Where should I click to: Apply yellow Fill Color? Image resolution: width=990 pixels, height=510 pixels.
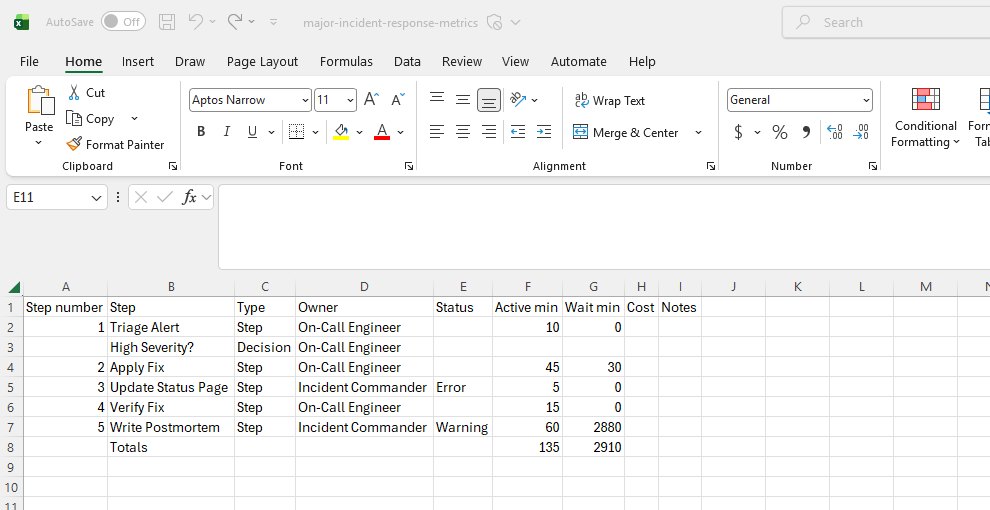pyautogui.click(x=341, y=132)
